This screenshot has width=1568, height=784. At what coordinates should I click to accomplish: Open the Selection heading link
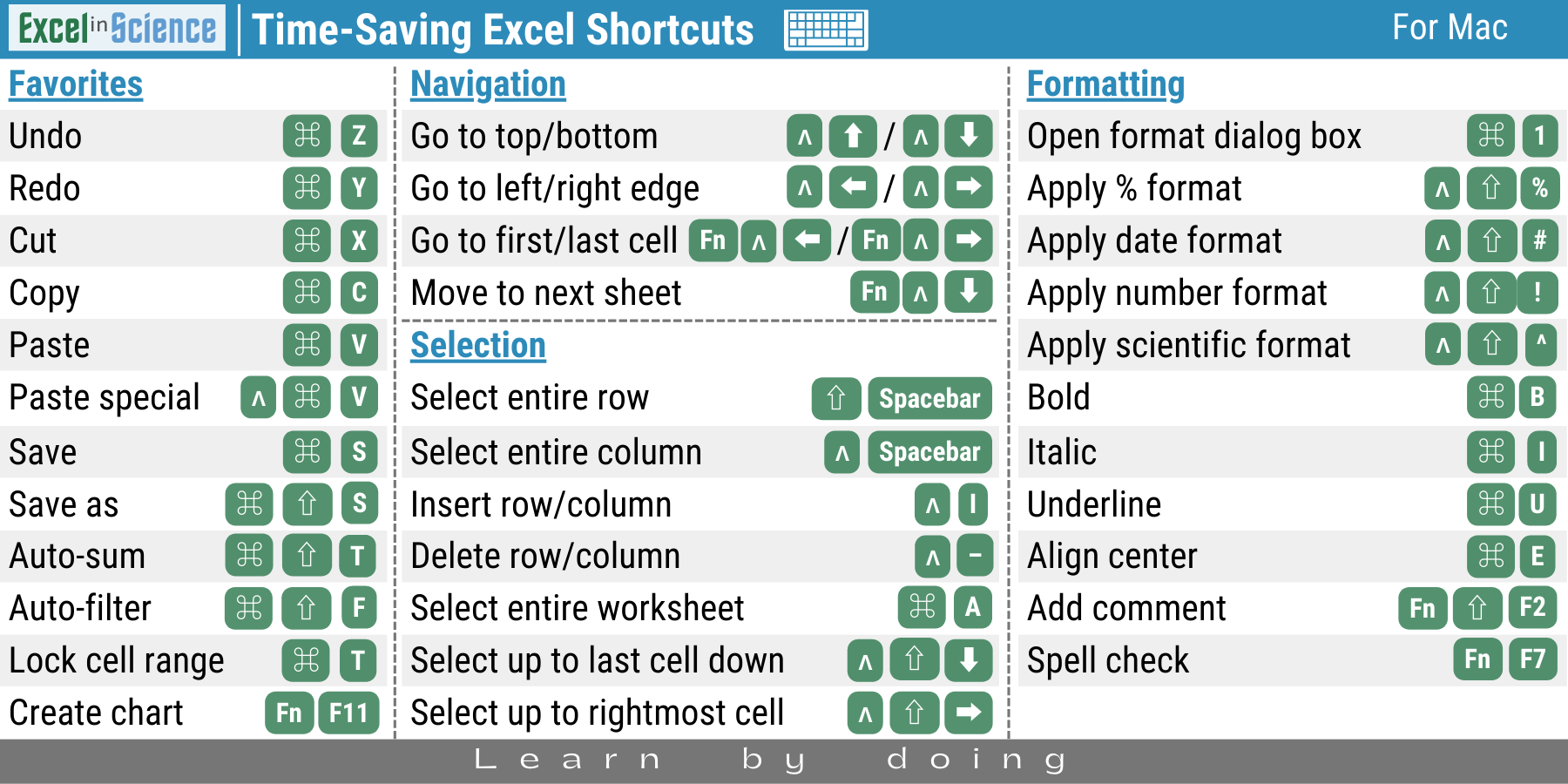(x=478, y=346)
